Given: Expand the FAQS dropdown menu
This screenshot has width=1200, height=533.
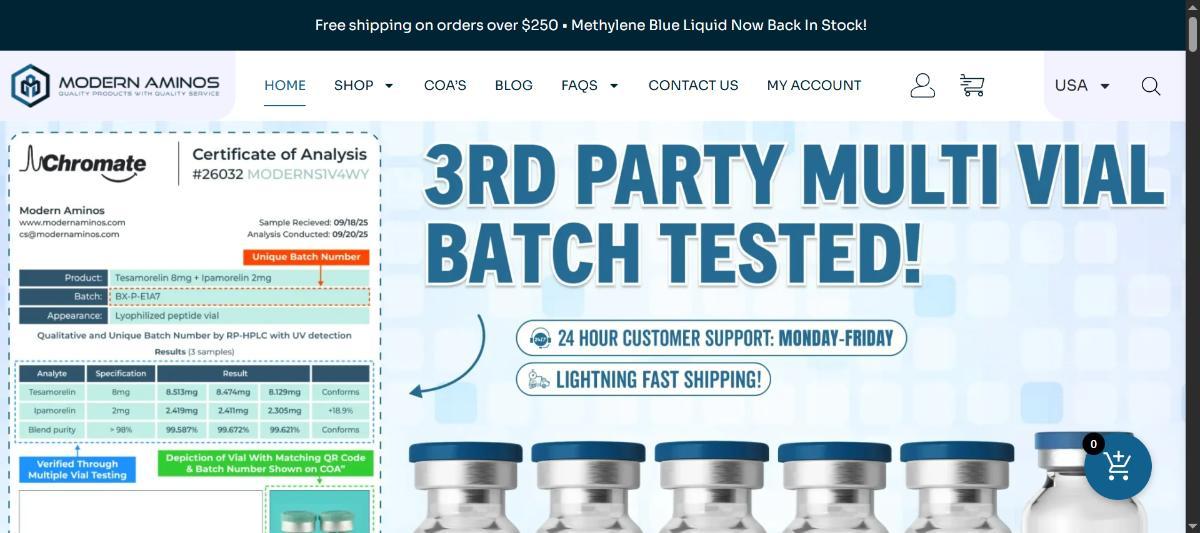Looking at the screenshot, I should (x=589, y=85).
